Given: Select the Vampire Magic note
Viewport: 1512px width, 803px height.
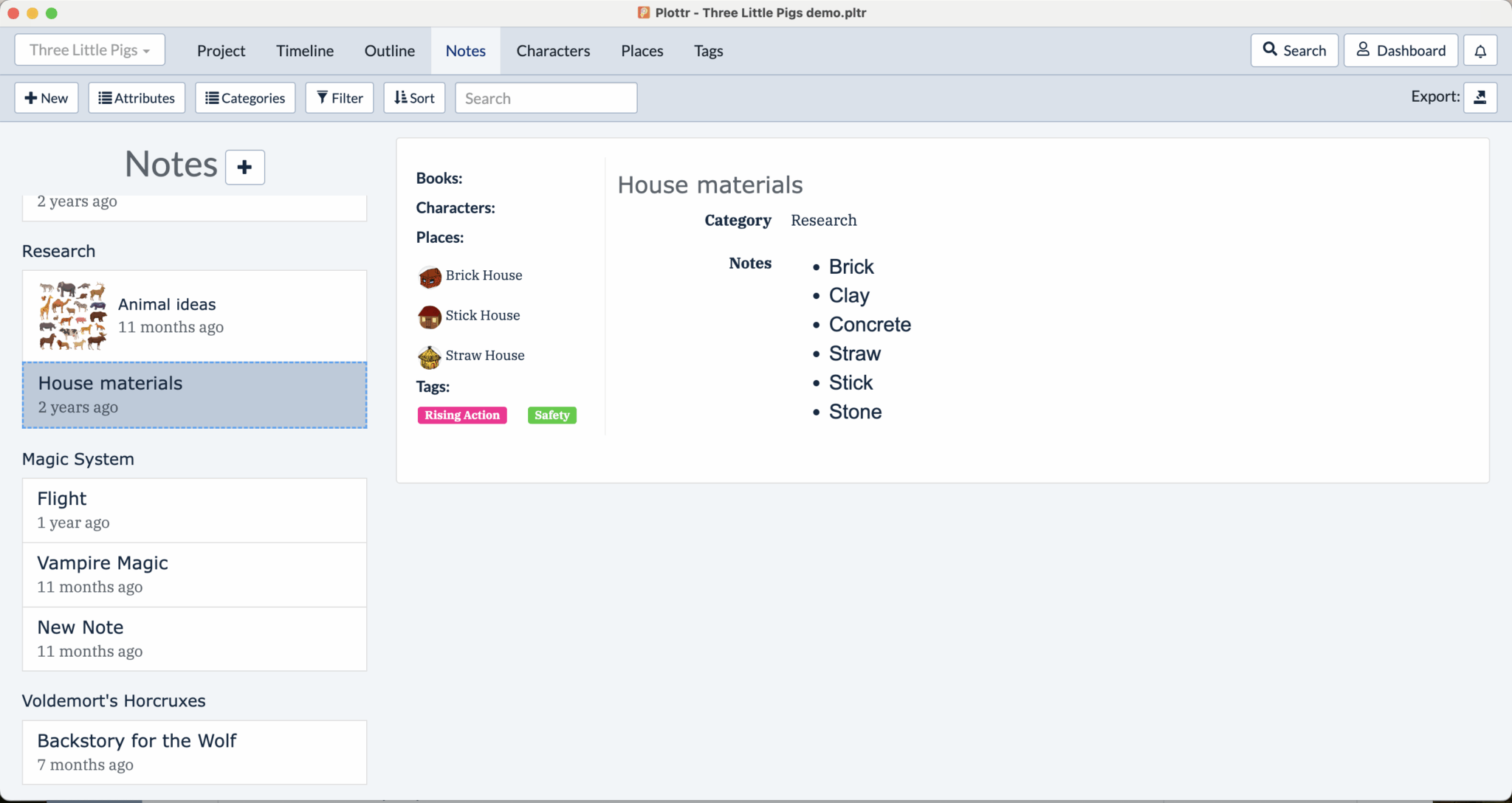Looking at the screenshot, I should pyautogui.click(x=195, y=575).
